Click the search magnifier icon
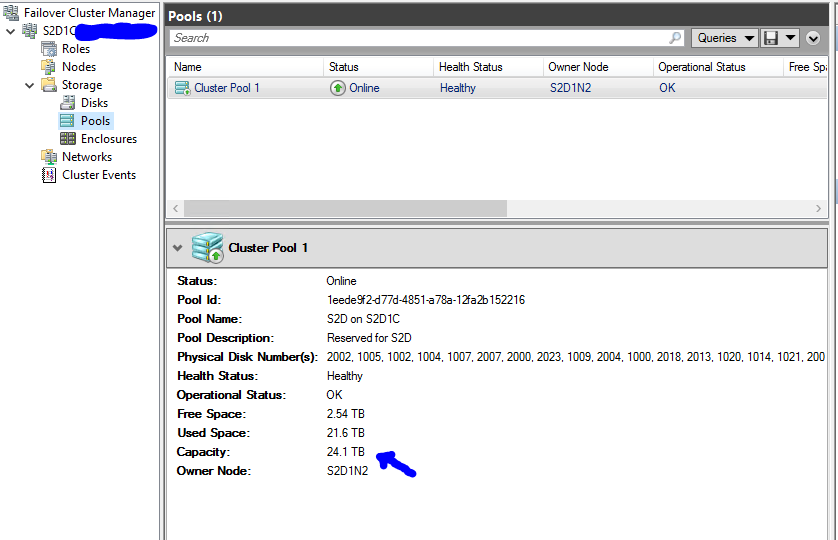 click(676, 38)
